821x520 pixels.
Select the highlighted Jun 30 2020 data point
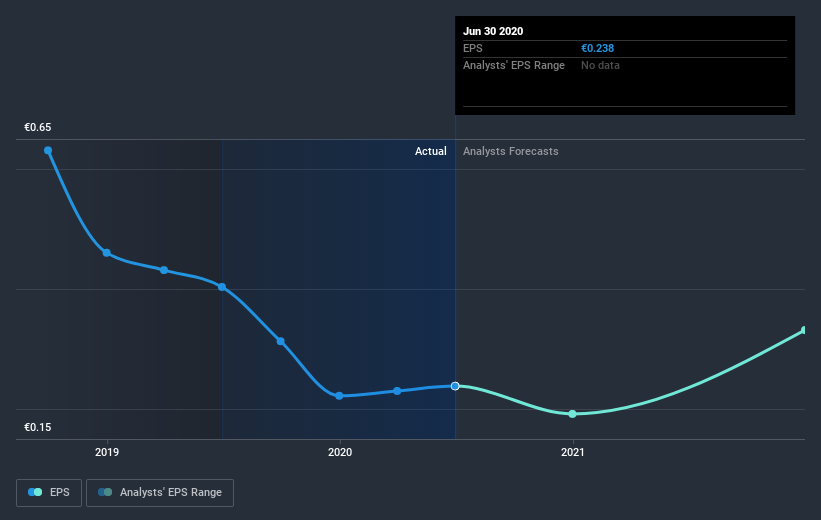[455, 386]
